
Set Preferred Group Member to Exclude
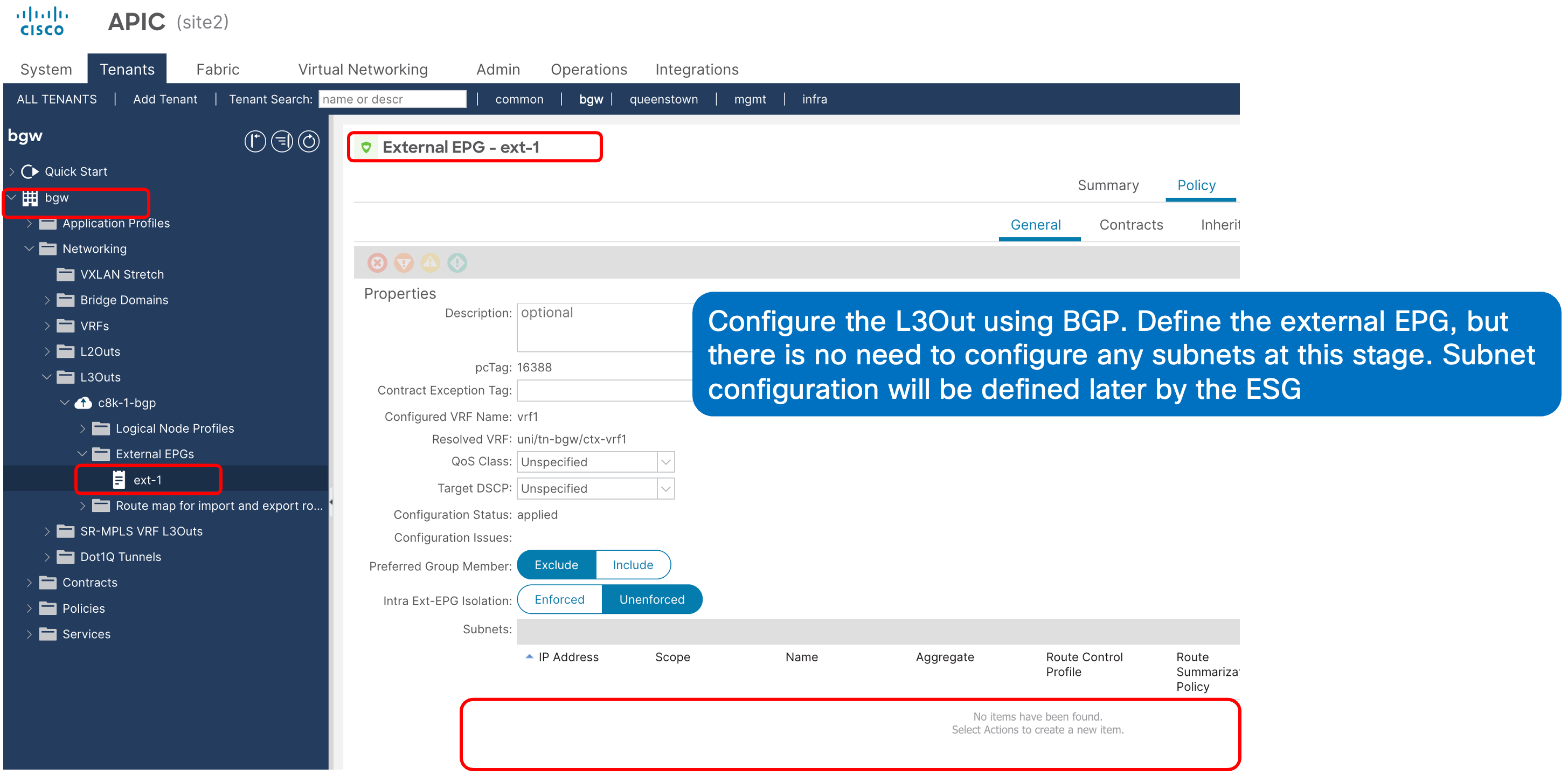557,565
